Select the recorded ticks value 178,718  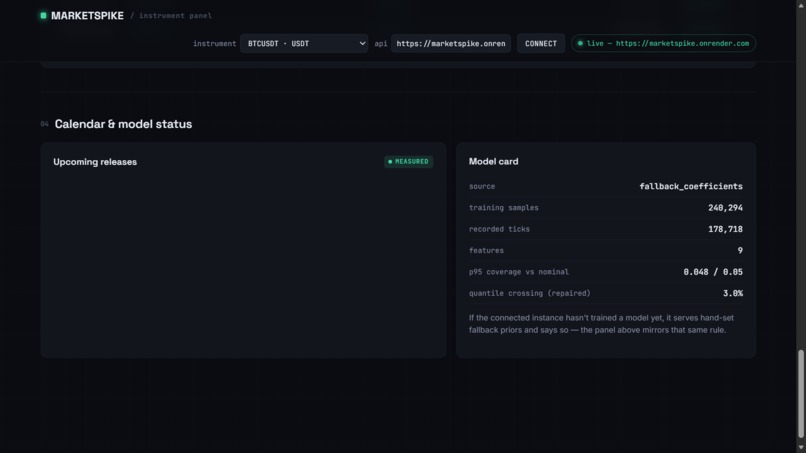725,229
